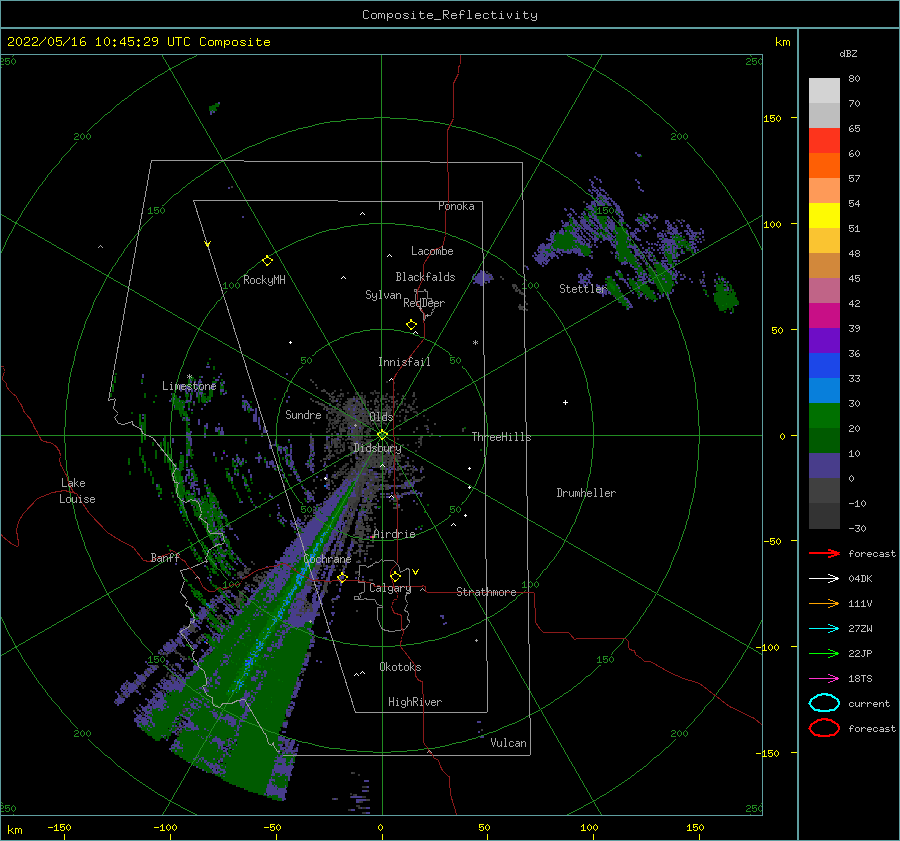The image size is (900, 841).
Task: Click the current legend label
Action: [x=869, y=703]
